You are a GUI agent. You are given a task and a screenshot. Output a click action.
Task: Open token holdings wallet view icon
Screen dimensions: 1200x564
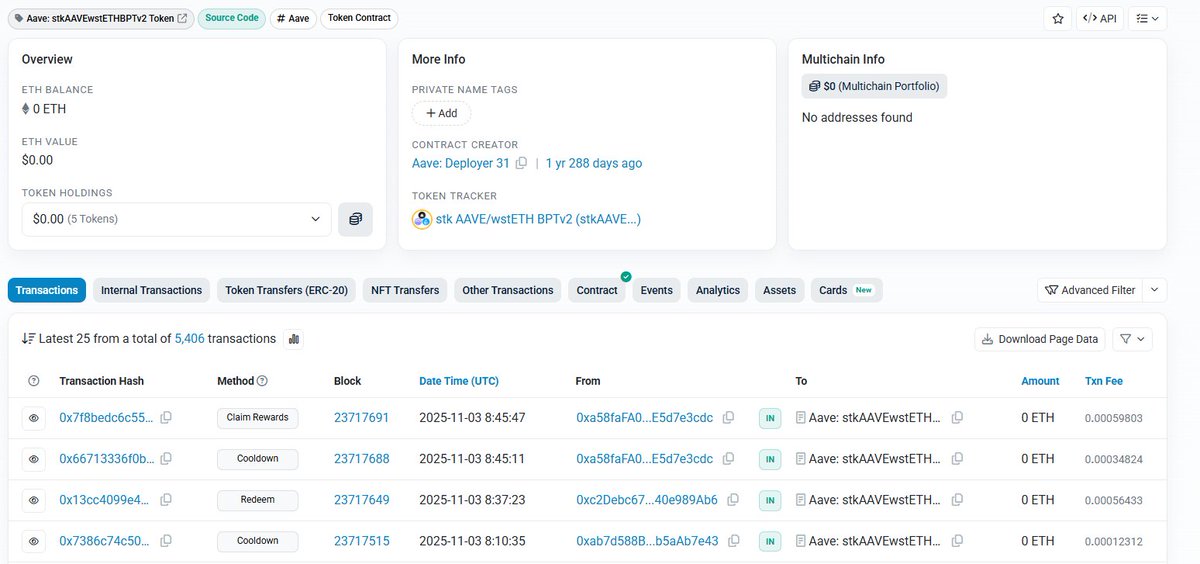pyautogui.click(x=355, y=218)
